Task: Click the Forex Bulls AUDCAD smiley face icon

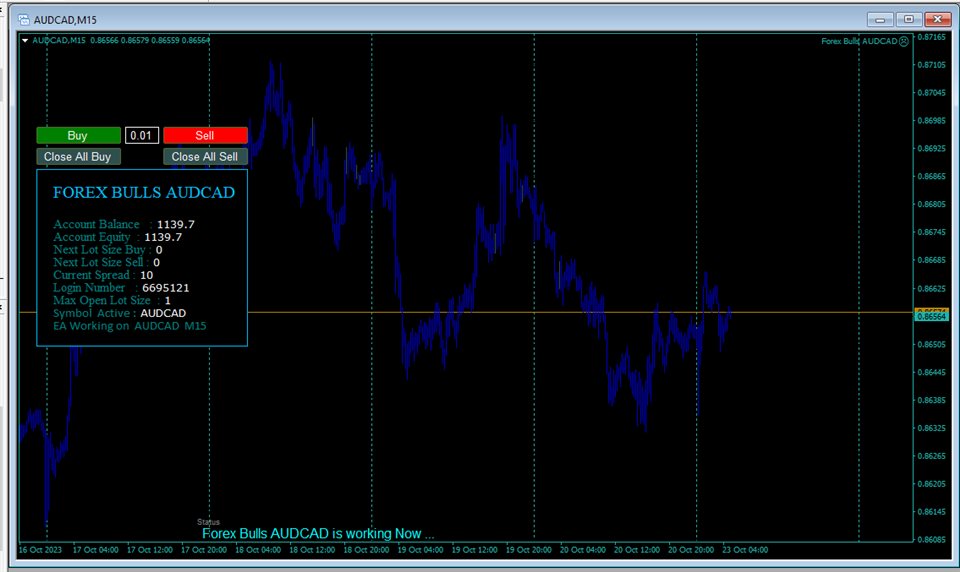Action: 904,41
